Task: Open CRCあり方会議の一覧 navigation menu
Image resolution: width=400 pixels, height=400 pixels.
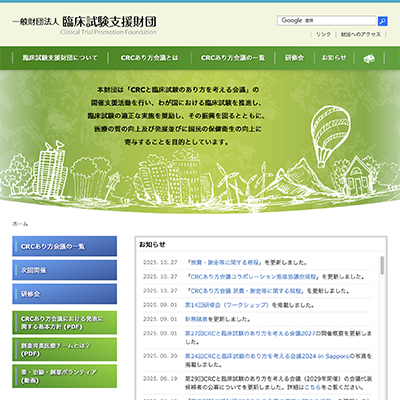Action: point(233,58)
